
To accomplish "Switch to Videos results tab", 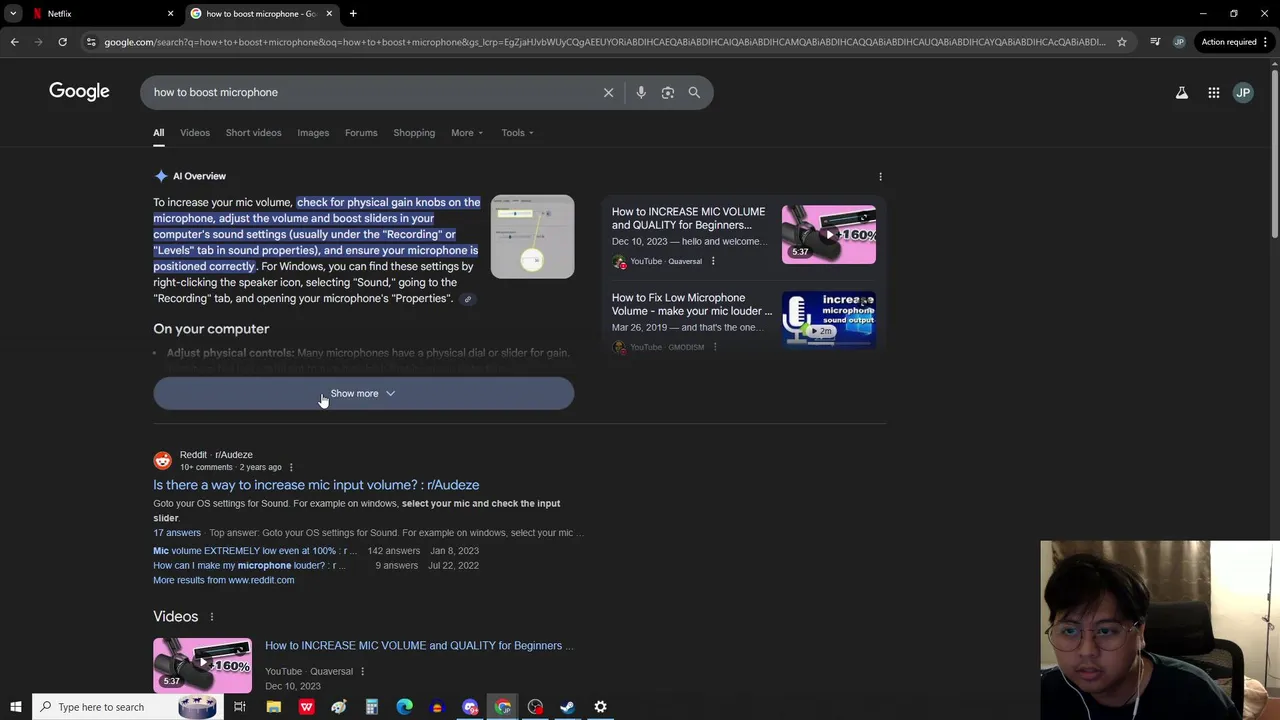I will [x=195, y=133].
